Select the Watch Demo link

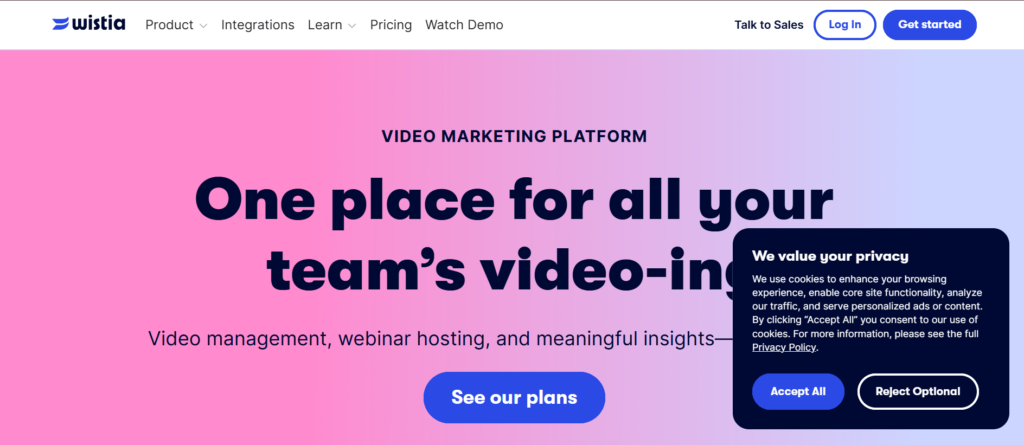[x=464, y=25]
